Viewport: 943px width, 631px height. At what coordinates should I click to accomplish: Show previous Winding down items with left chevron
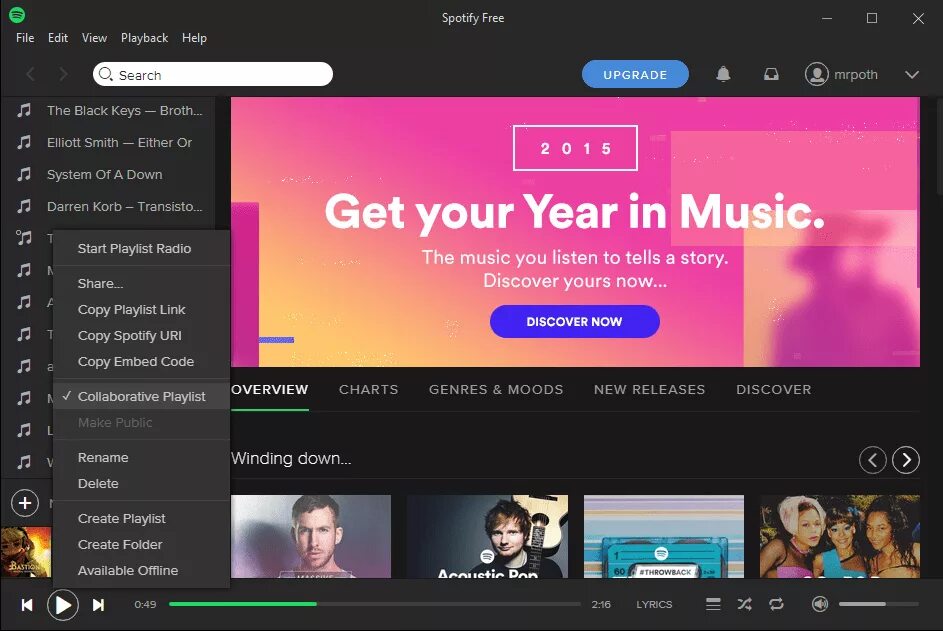873,460
